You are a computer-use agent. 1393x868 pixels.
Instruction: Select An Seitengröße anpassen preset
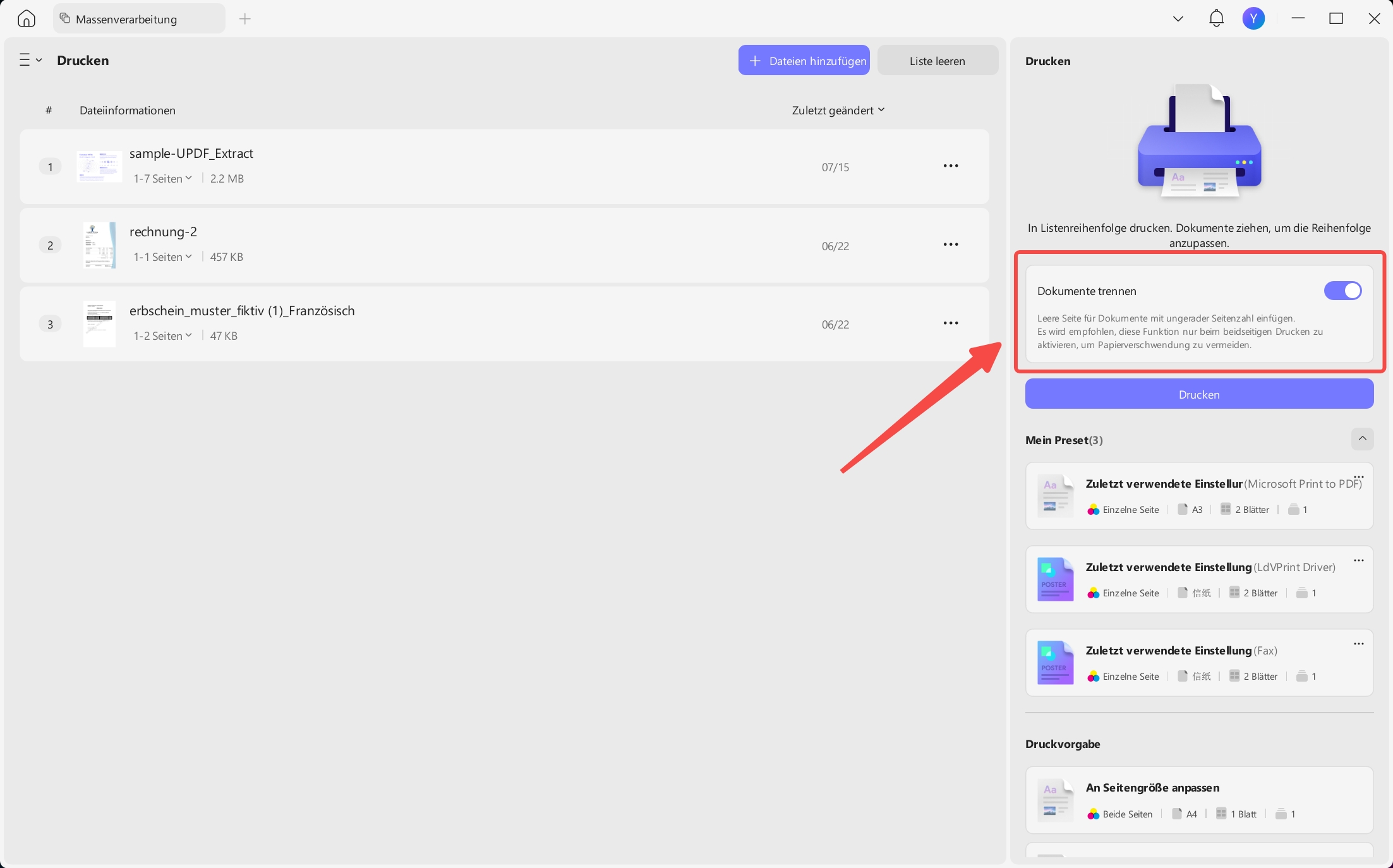click(x=1199, y=800)
